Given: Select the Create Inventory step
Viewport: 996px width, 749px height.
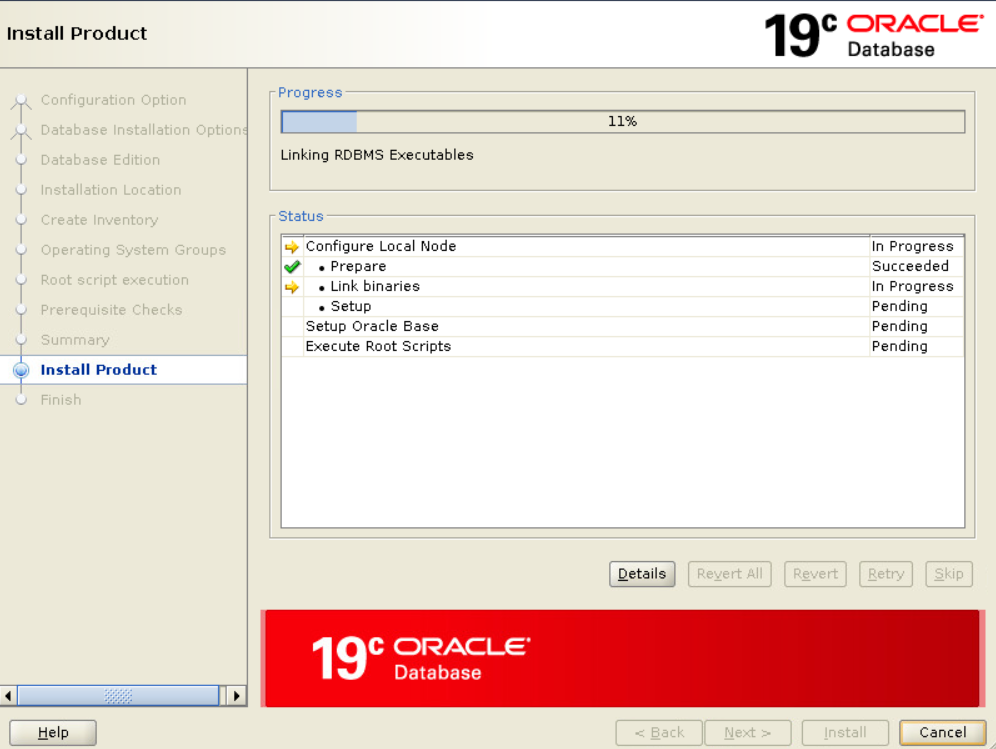Looking at the screenshot, I should (99, 220).
